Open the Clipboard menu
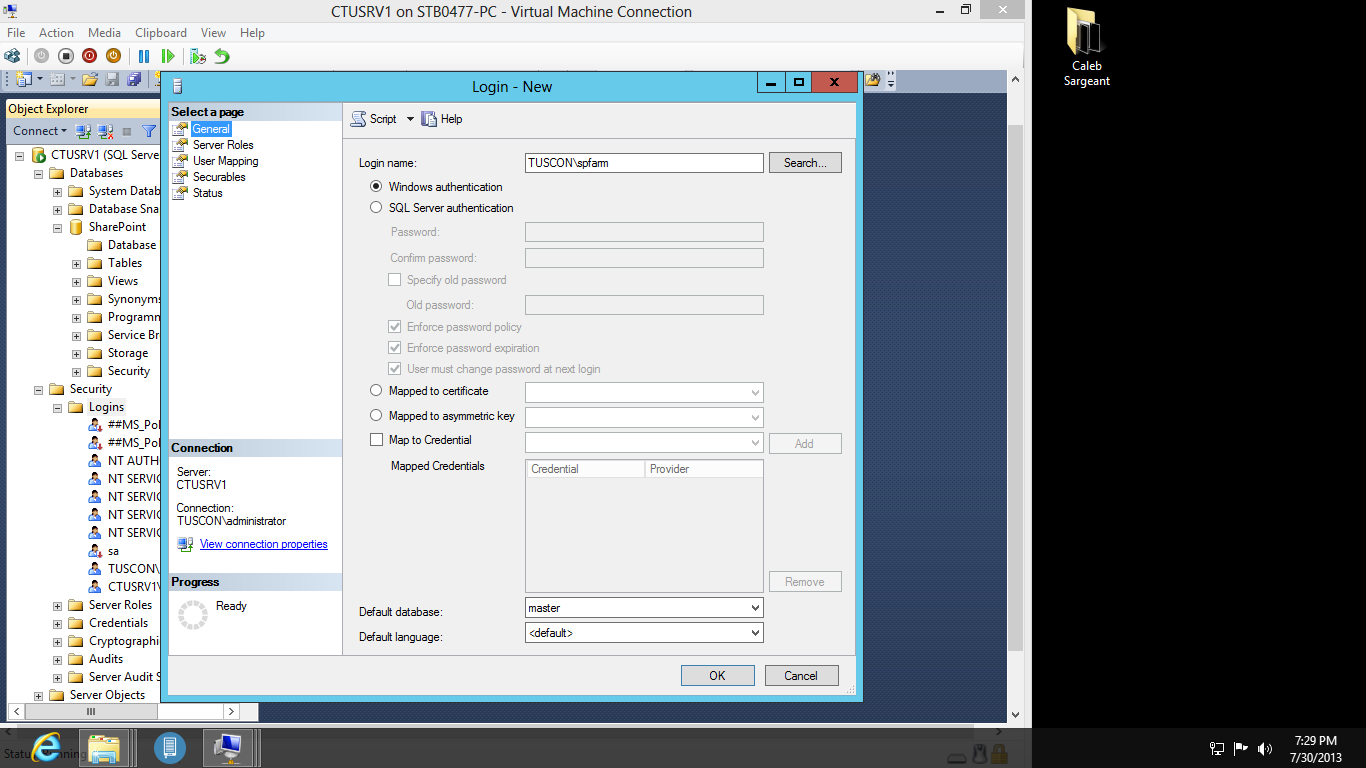The width and height of the screenshot is (1366, 768). click(161, 33)
